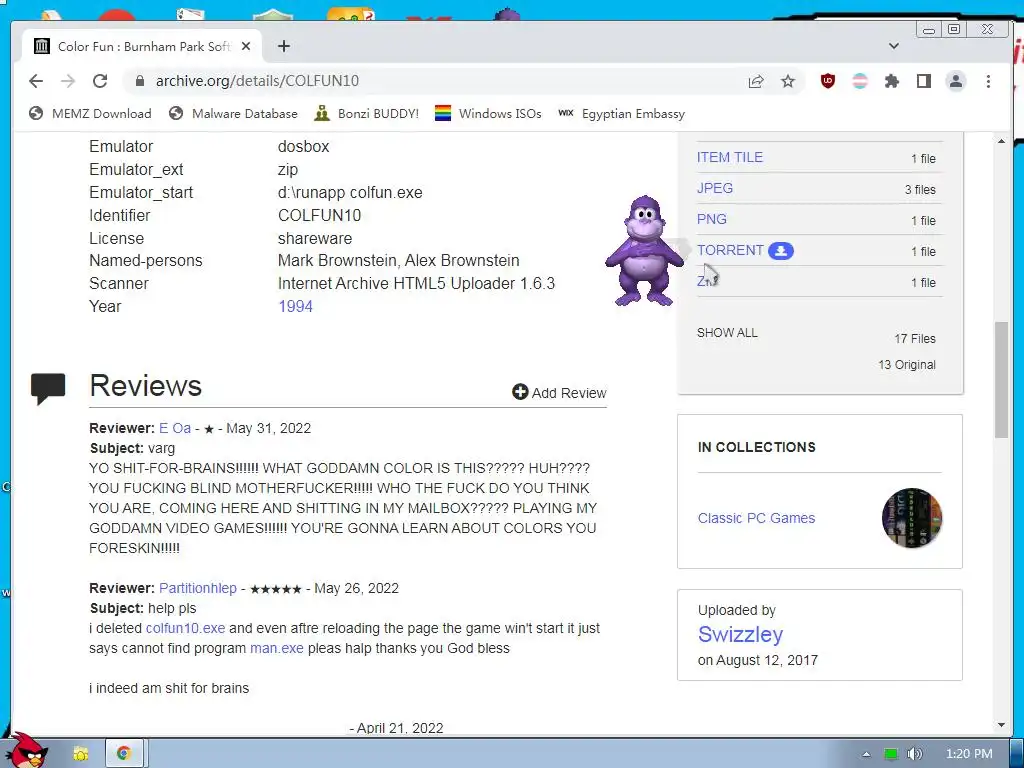Click the forward navigation arrow
This screenshot has height=768, width=1024.
[68, 81]
